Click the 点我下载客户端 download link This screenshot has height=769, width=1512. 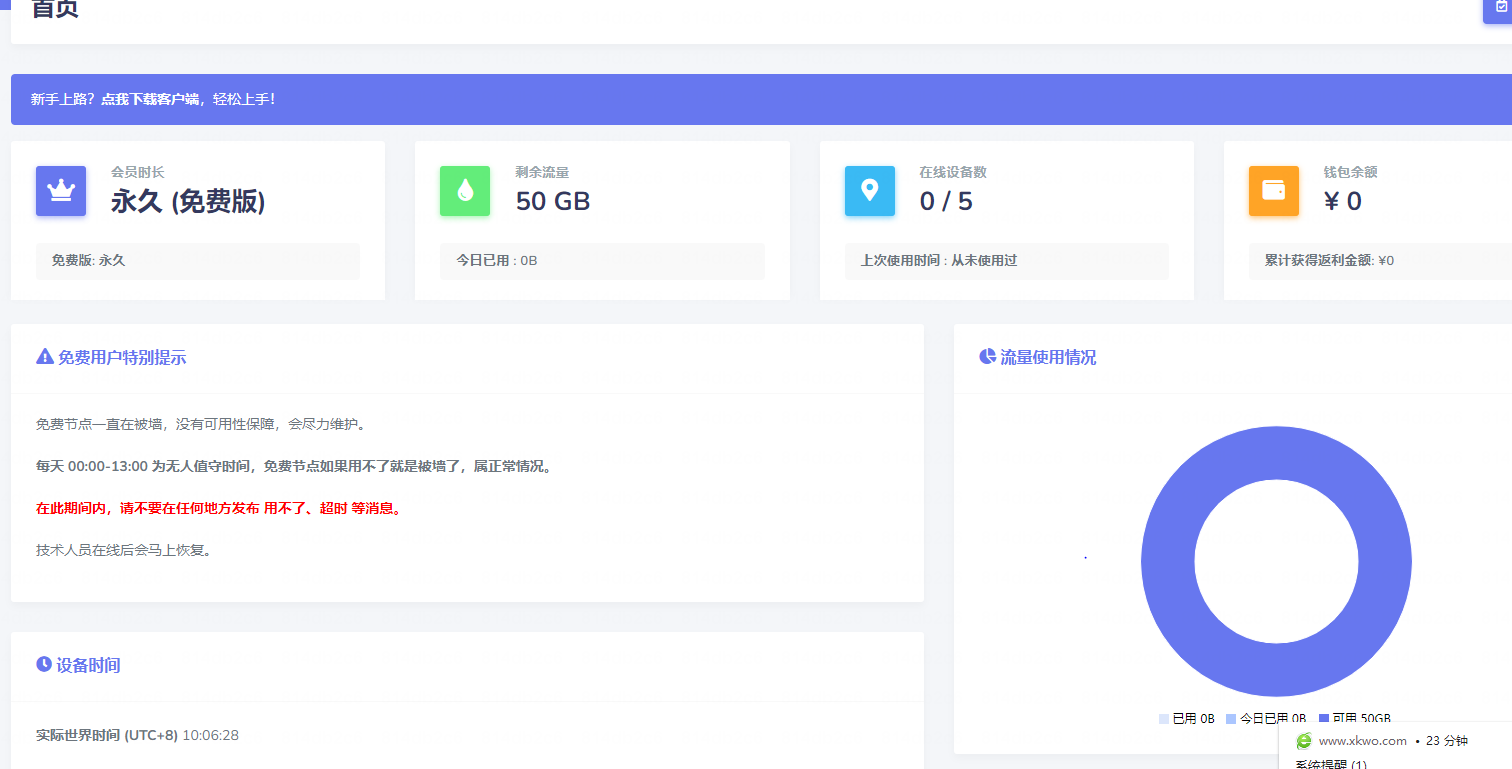pyautogui.click(x=150, y=99)
